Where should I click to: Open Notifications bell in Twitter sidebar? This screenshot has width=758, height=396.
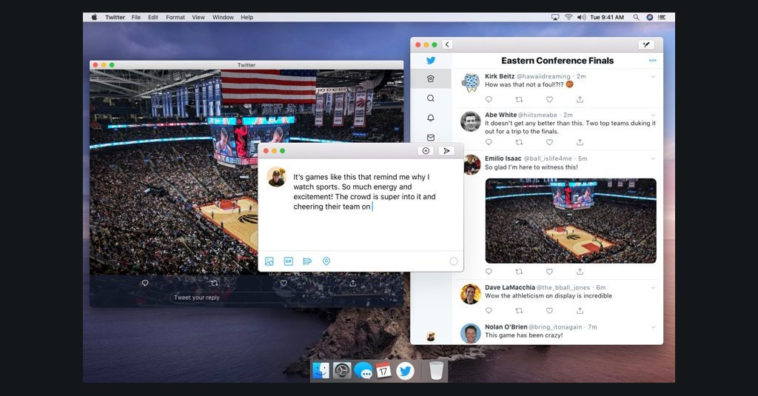(x=430, y=118)
